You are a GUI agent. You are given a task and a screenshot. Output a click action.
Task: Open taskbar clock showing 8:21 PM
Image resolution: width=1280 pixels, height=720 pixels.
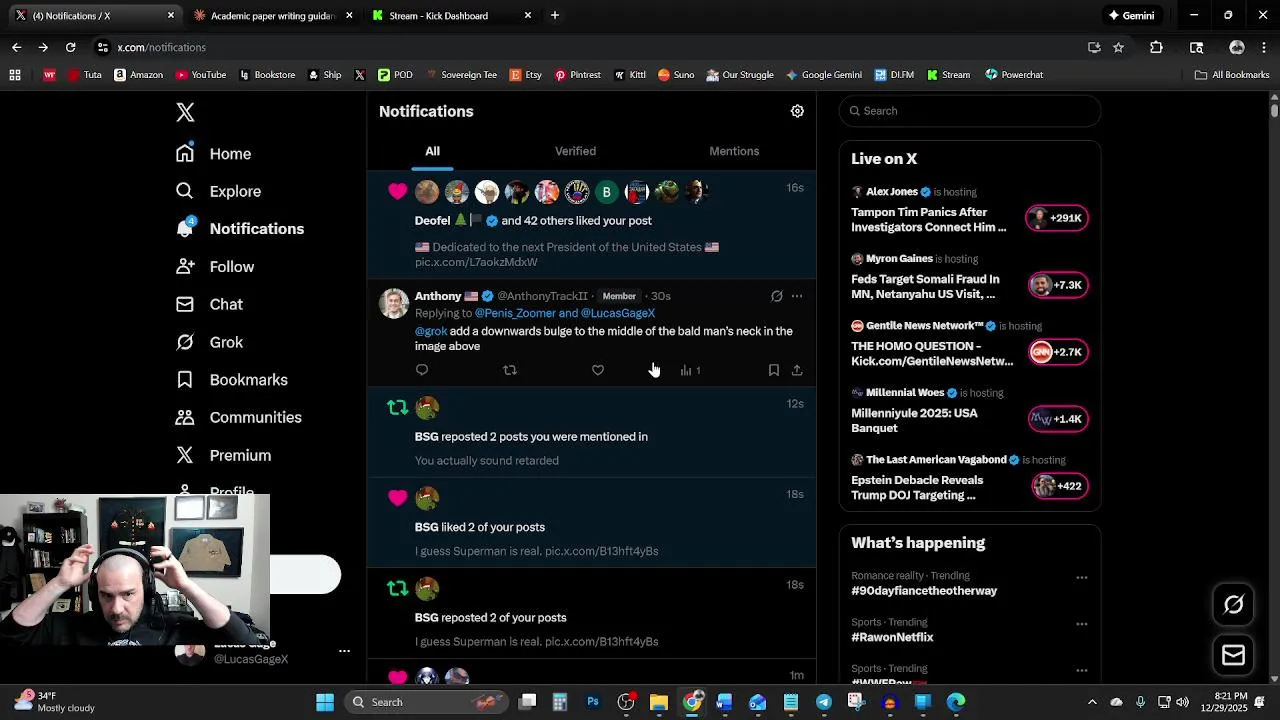click(x=1233, y=701)
